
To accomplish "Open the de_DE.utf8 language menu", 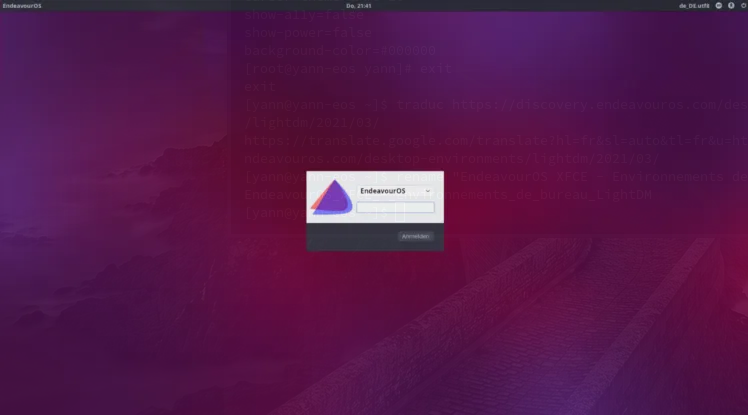I will pos(694,5).
